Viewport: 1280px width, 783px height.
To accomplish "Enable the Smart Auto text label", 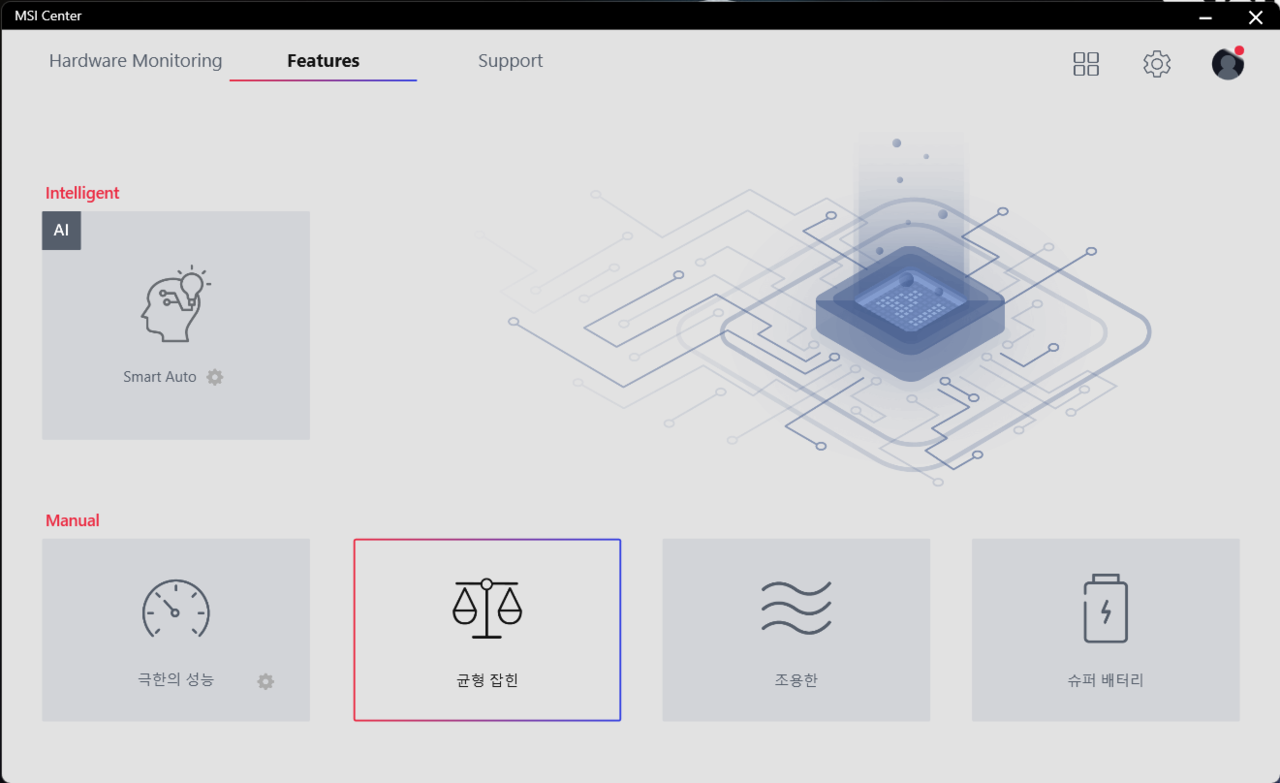I will click(159, 377).
